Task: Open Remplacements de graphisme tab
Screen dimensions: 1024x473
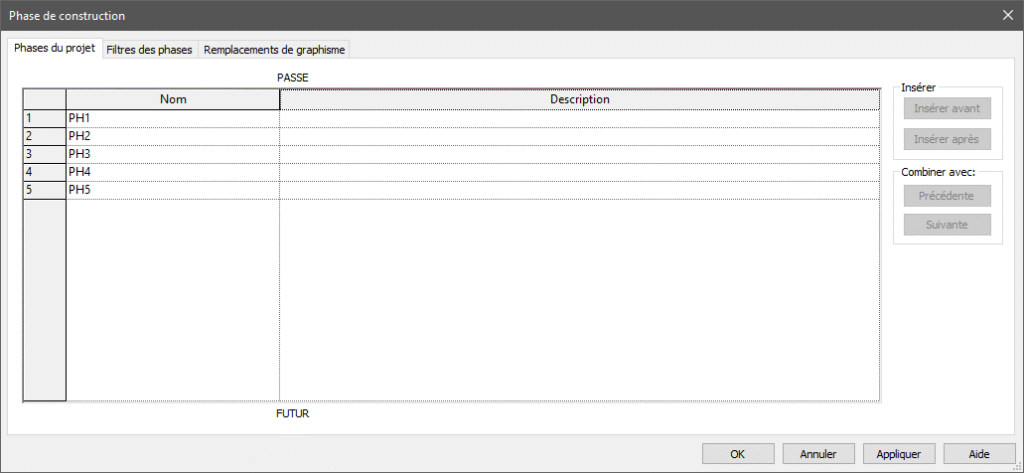Action: (275, 50)
